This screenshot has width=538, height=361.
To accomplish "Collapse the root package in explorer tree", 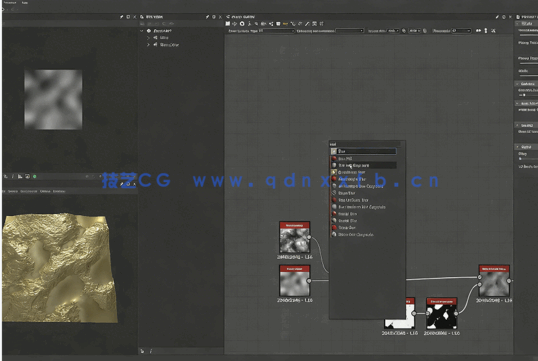I will [141, 31].
